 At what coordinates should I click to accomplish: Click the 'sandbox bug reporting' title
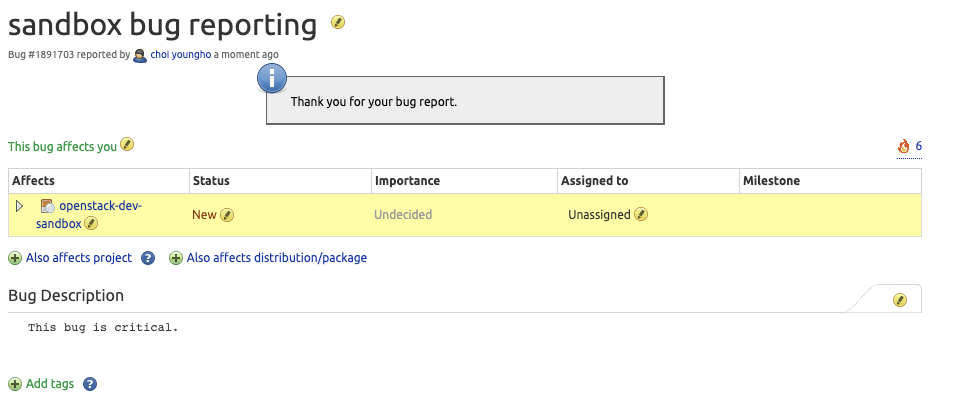(162, 26)
